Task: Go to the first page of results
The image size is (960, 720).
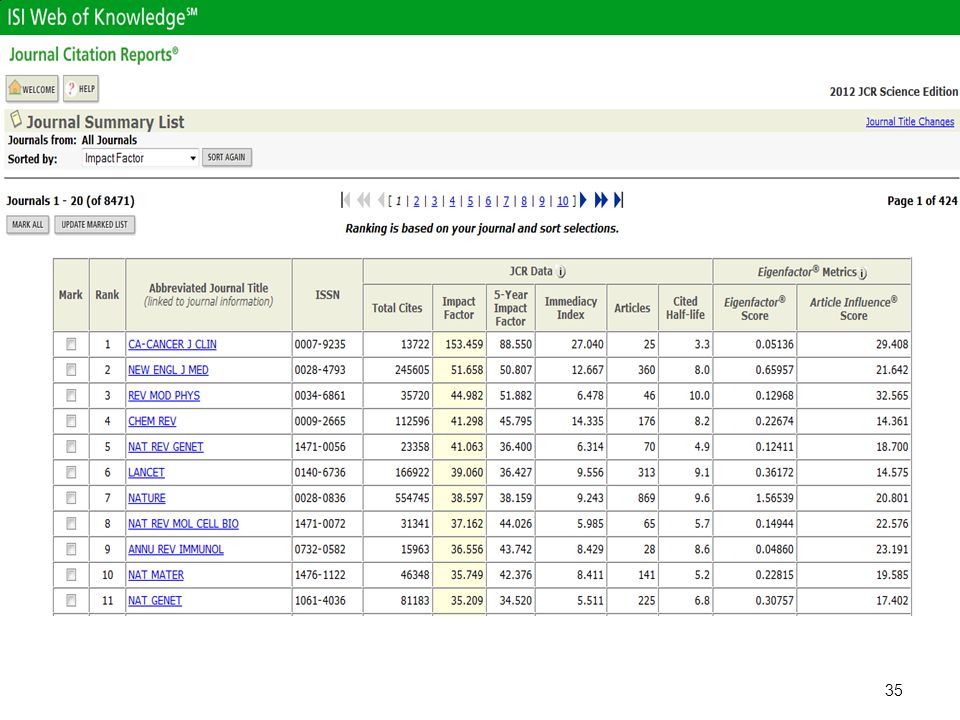Action: pyautogui.click(x=346, y=200)
